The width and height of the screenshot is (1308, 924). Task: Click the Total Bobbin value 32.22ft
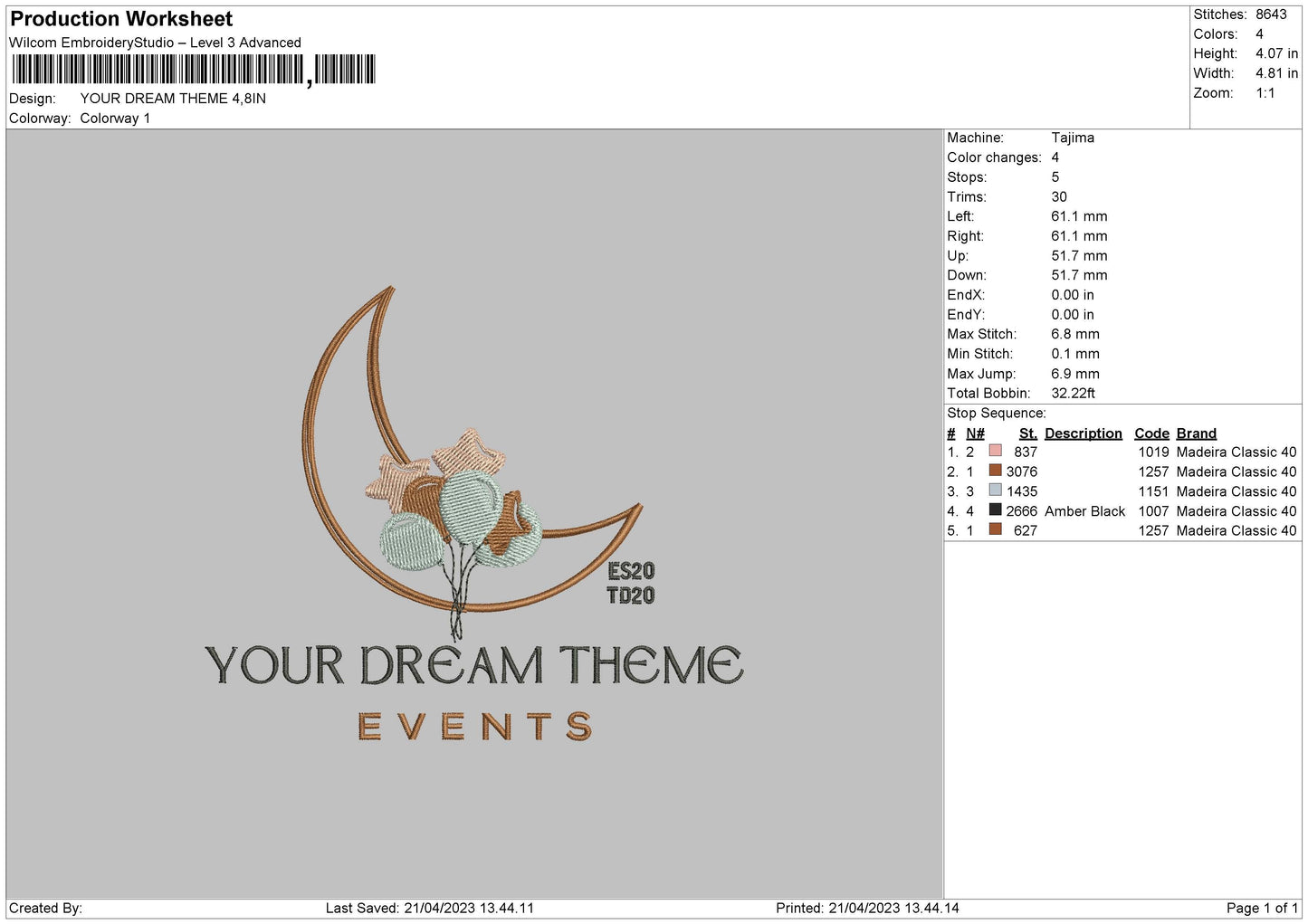click(1074, 393)
